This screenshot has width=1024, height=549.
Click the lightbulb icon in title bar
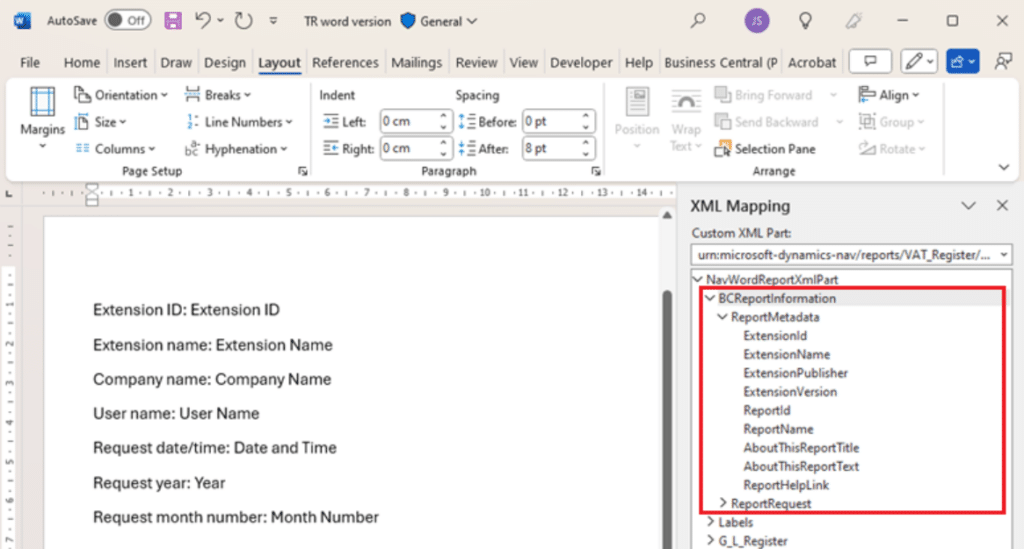(x=804, y=20)
